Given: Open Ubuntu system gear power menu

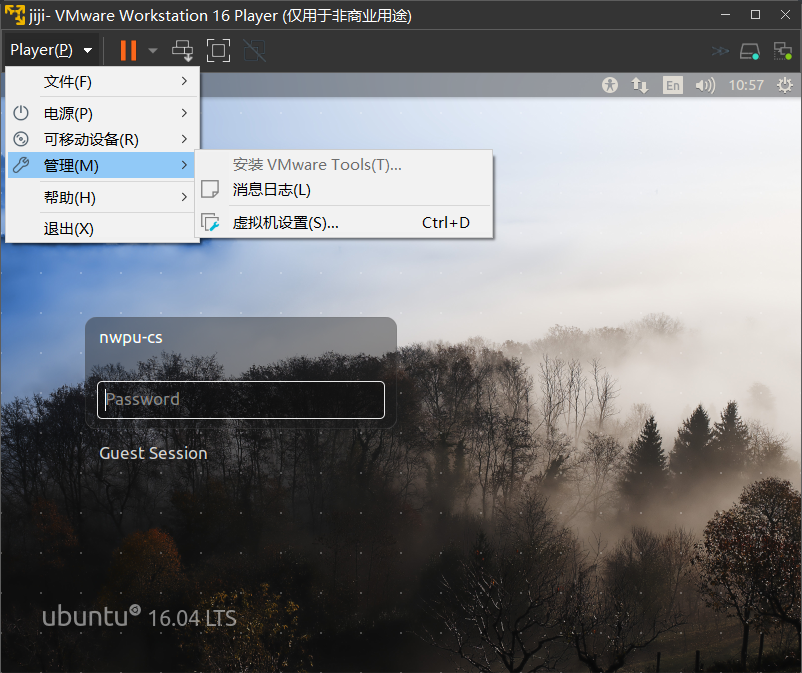Looking at the screenshot, I should (x=785, y=85).
